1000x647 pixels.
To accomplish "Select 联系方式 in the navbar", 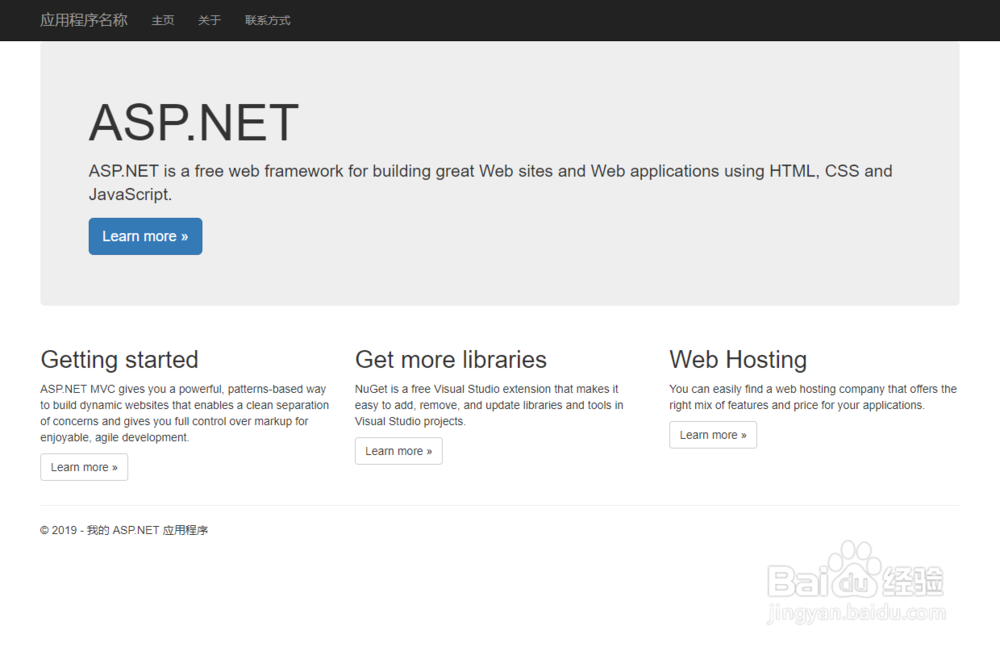I will [268, 20].
